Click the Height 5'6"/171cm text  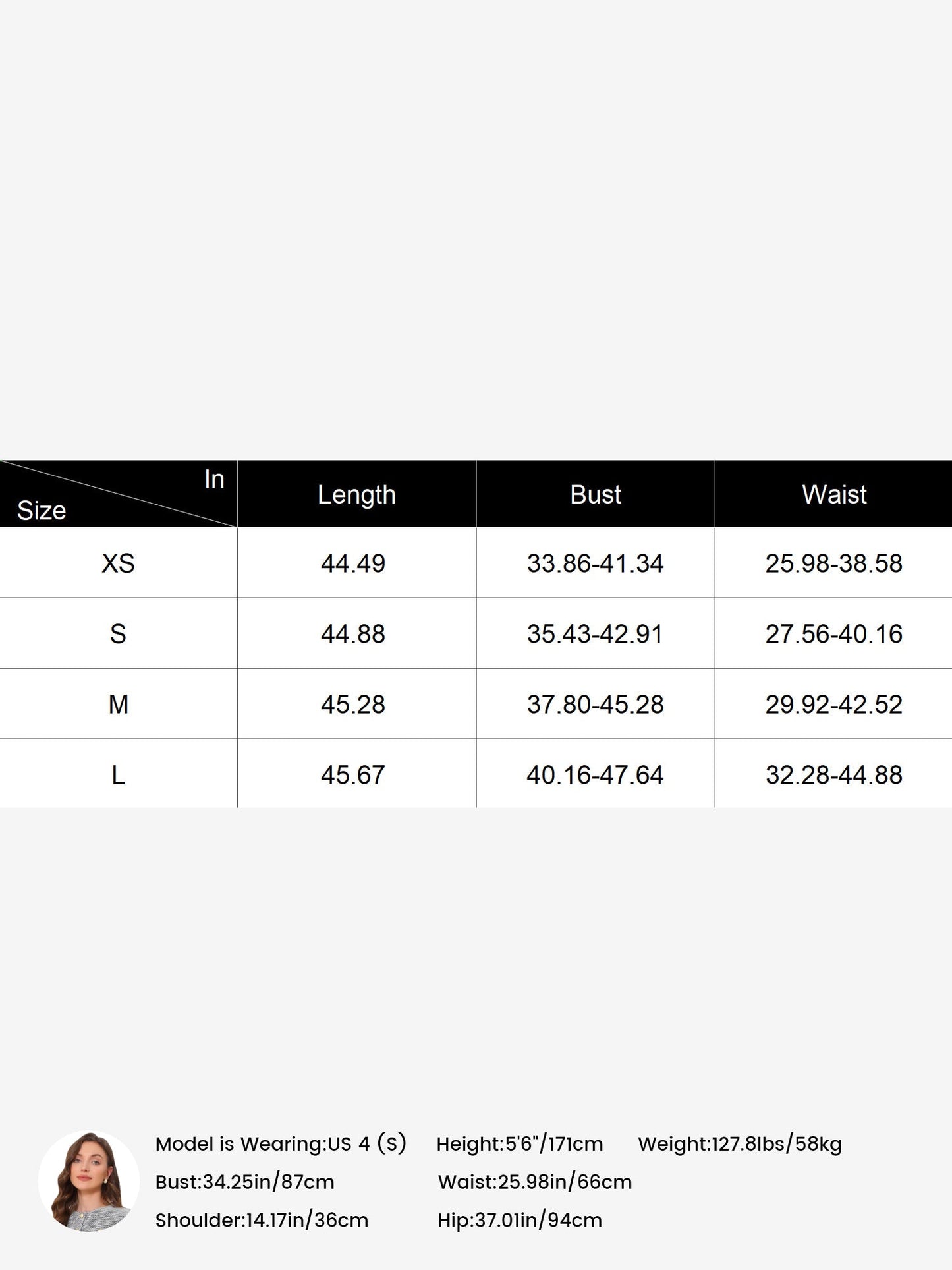[520, 1143]
